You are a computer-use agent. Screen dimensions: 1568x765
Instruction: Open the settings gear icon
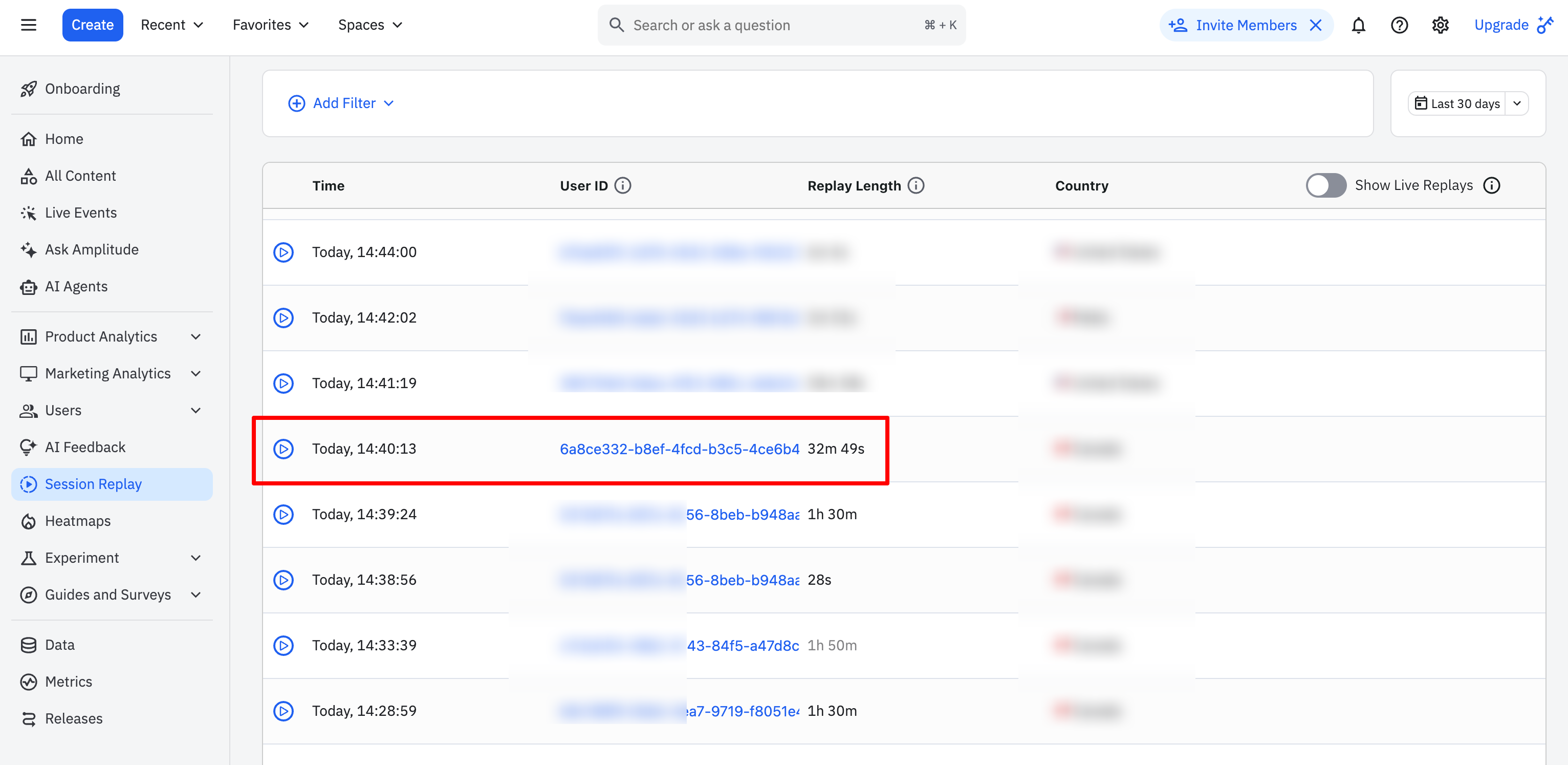(x=1440, y=25)
